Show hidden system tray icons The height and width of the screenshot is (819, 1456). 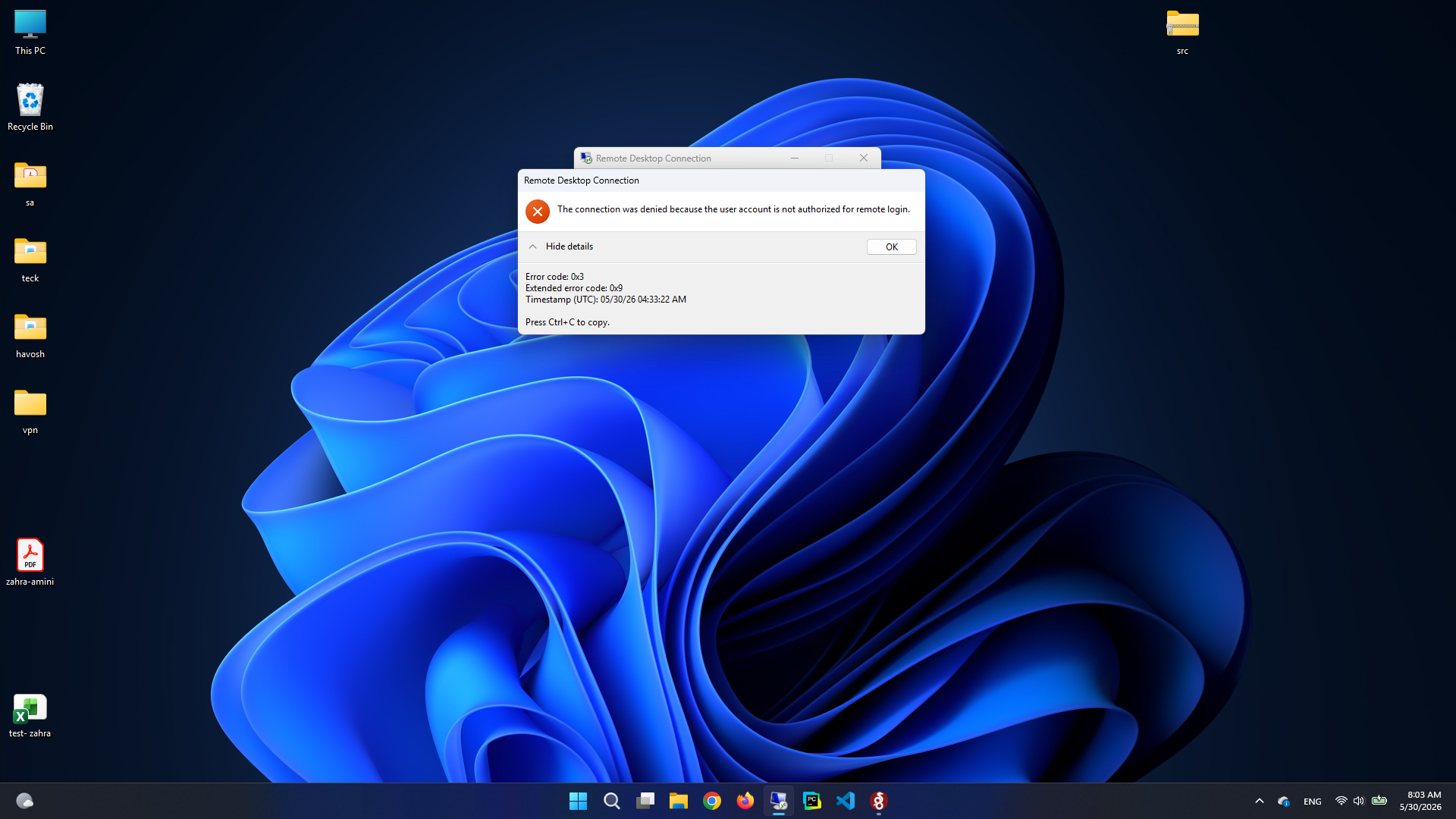(x=1259, y=801)
